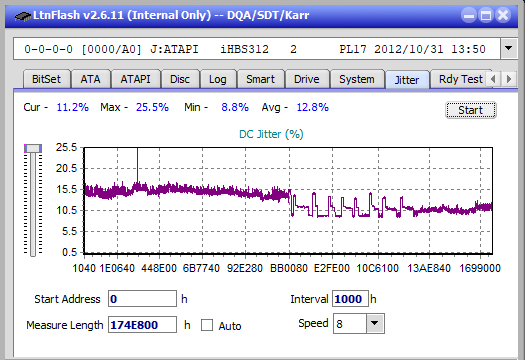Click the vertical scale slider handle
The height and width of the screenshot is (360, 525).
pyautogui.click(x=33, y=148)
